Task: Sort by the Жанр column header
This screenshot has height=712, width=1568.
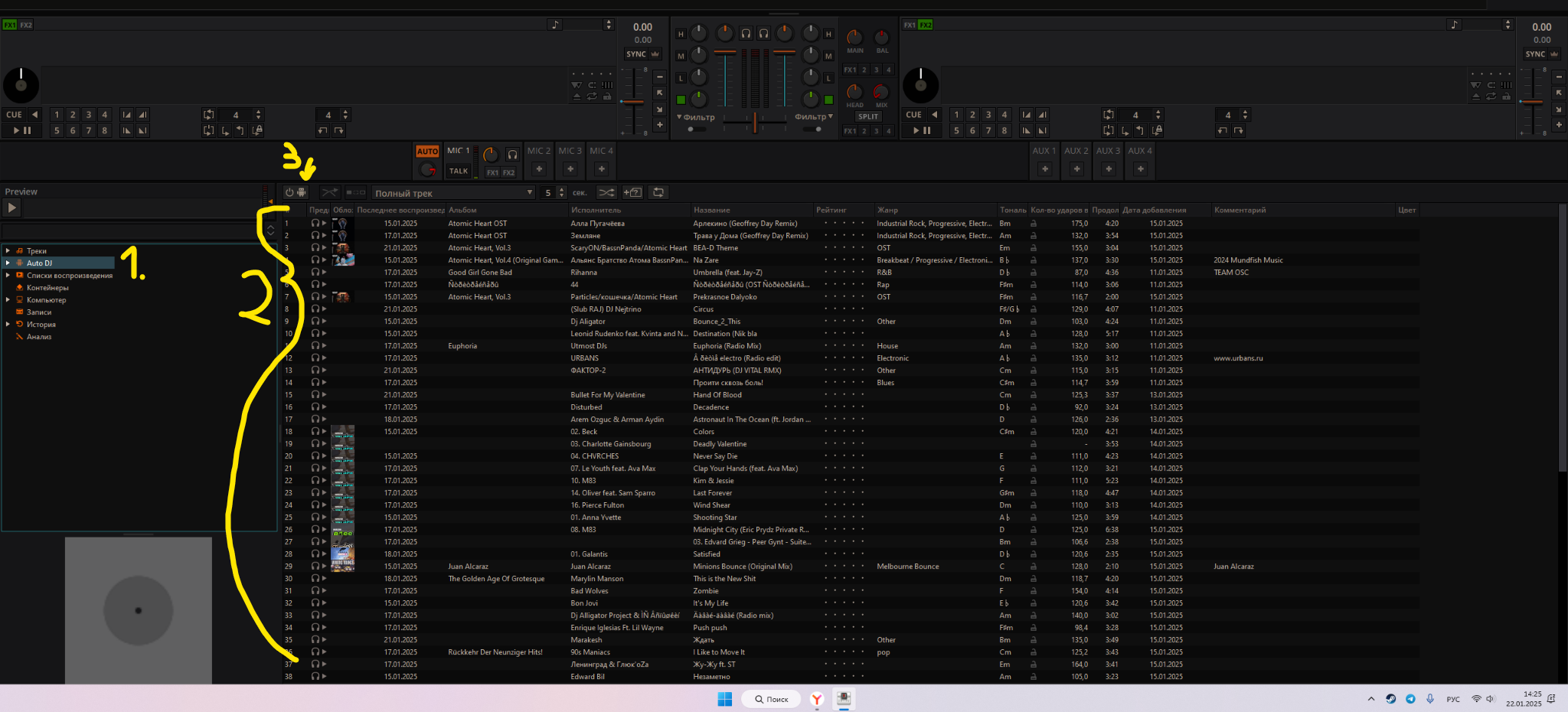Action: click(936, 210)
